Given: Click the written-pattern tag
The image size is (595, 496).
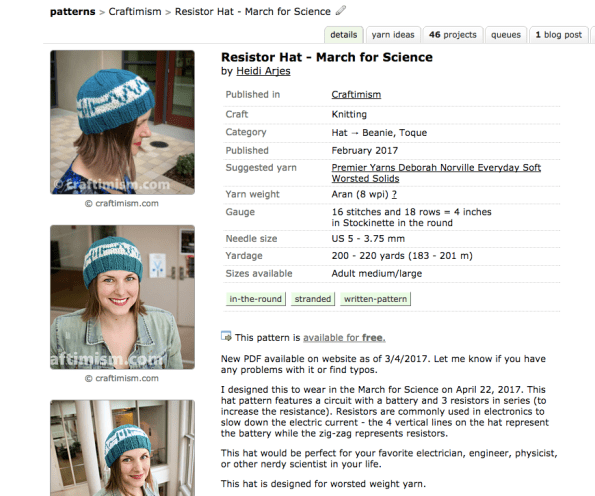Looking at the screenshot, I should click(375, 299).
